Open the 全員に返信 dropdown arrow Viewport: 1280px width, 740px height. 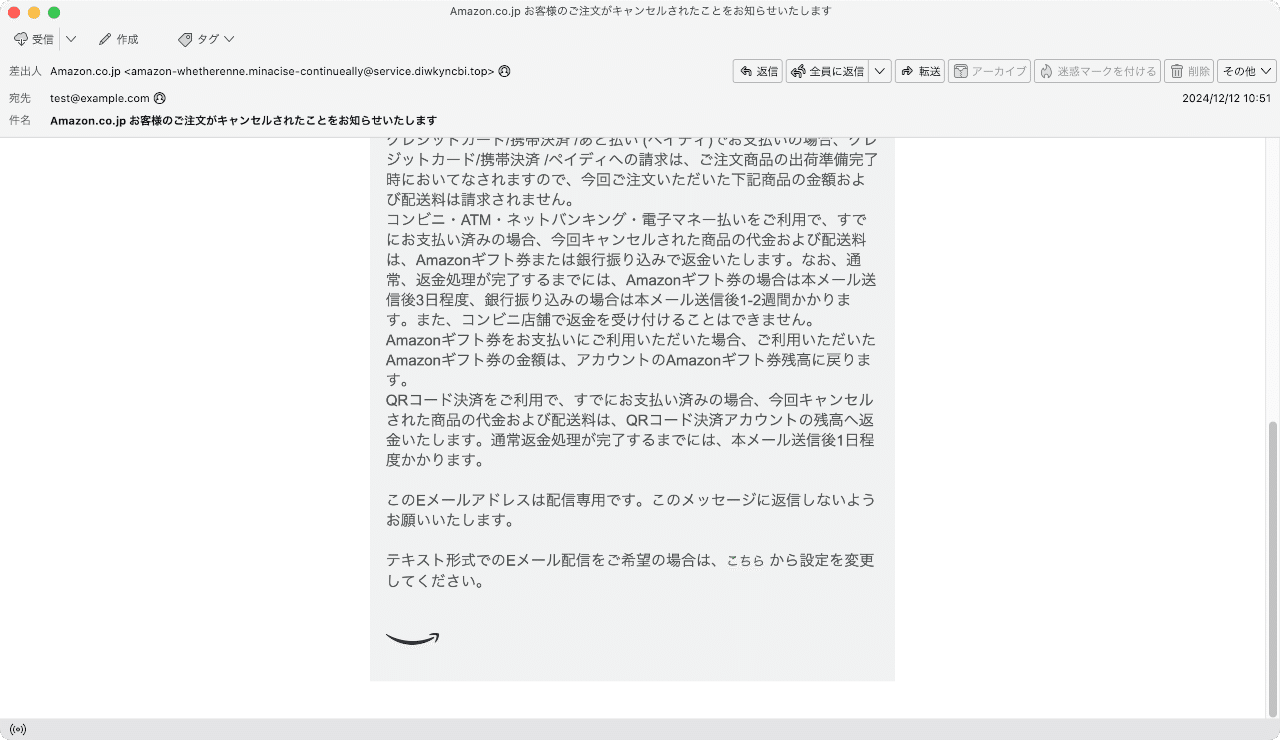tap(879, 71)
